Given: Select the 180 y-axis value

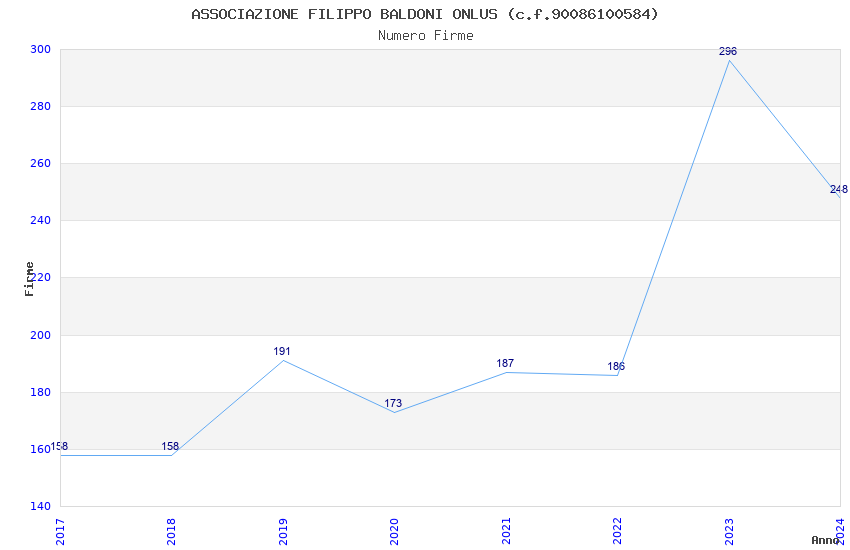Looking at the screenshot, I should [x=41, y=392].
